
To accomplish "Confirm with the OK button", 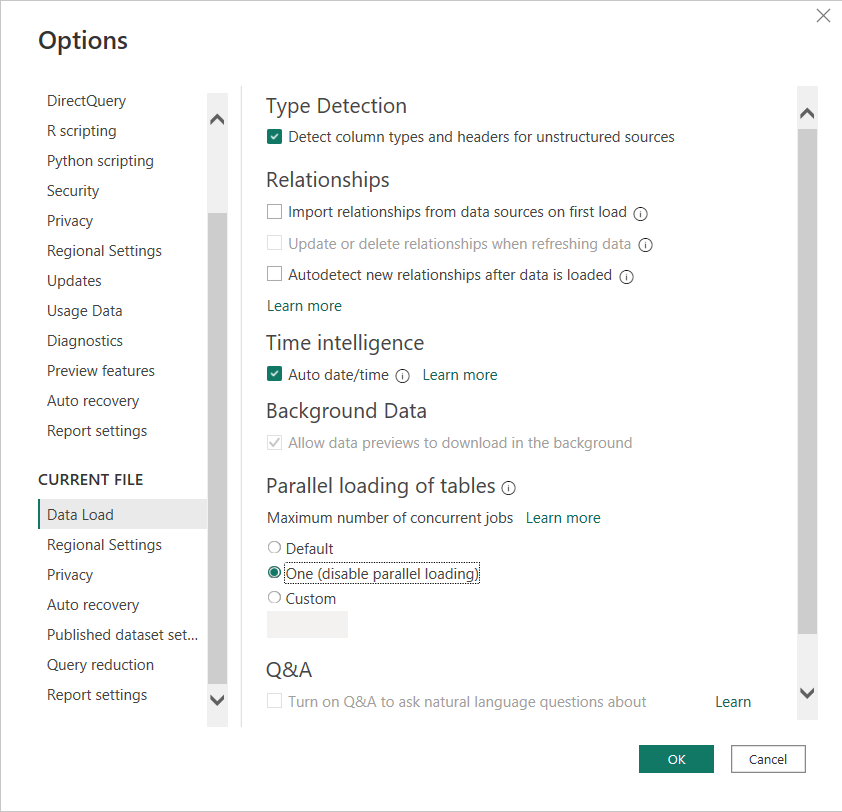I will (x=676, y=759).
